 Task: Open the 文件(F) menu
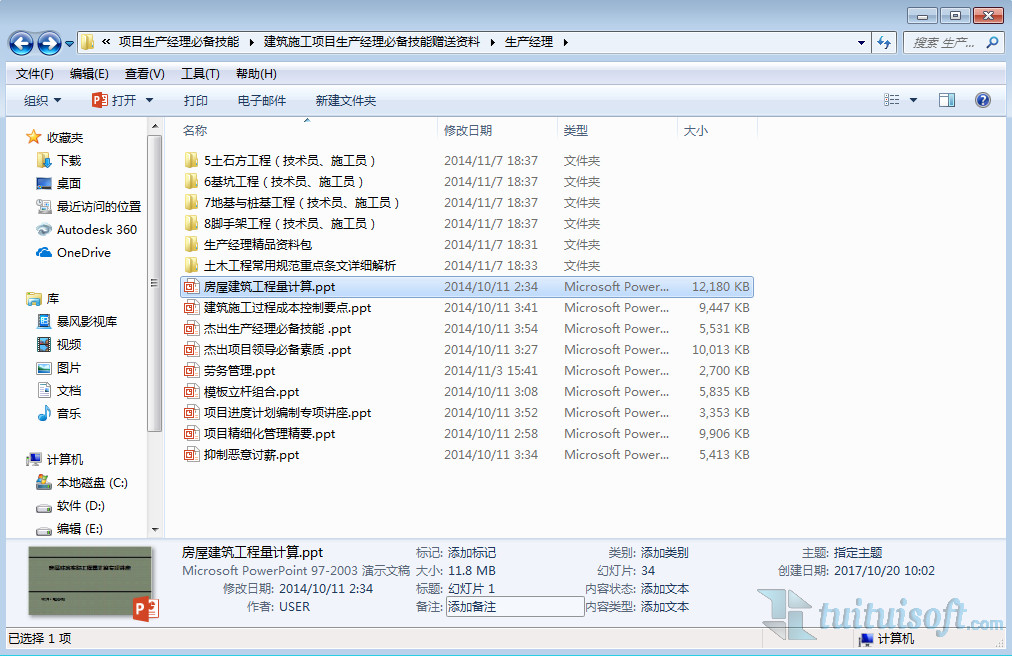35,74
